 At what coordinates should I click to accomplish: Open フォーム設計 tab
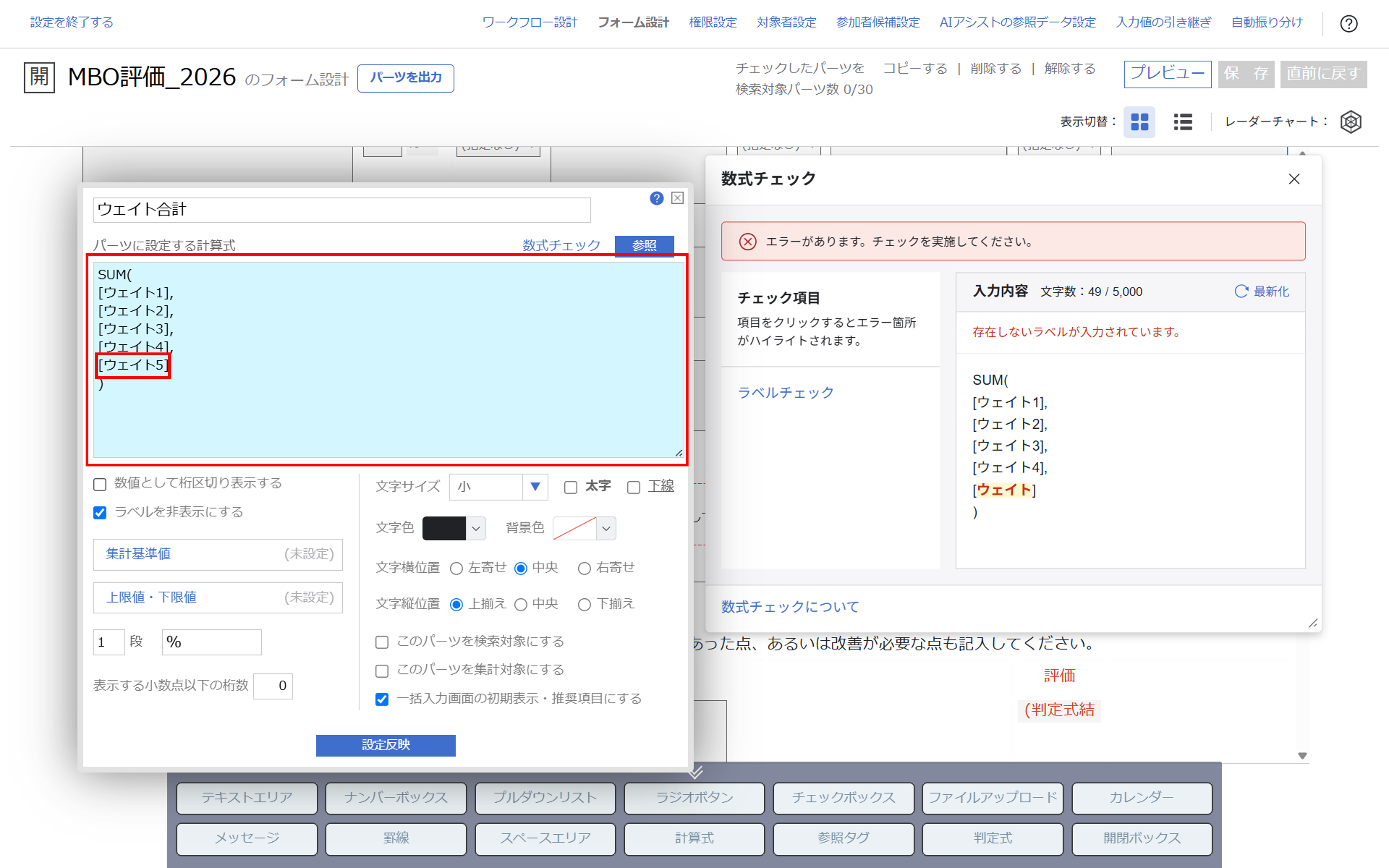(x=633, y=22)
